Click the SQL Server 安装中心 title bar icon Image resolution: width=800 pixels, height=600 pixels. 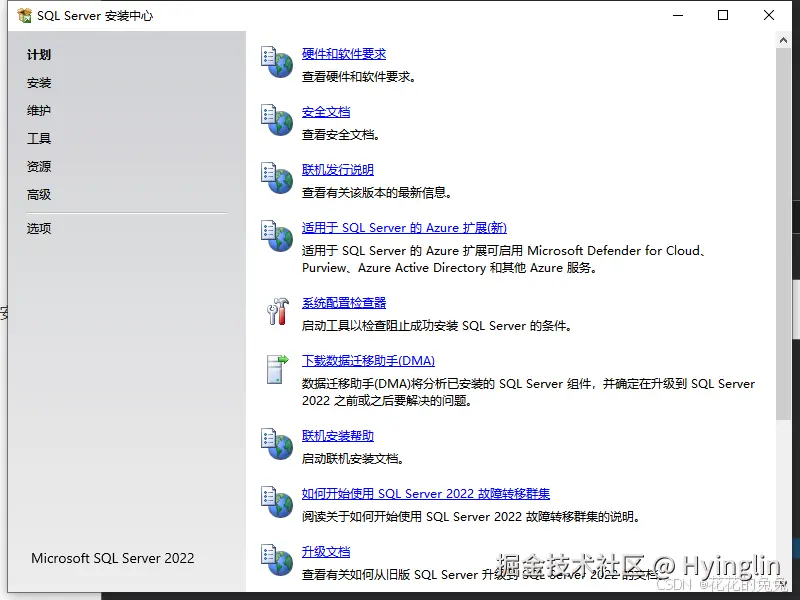pos(24,15)
